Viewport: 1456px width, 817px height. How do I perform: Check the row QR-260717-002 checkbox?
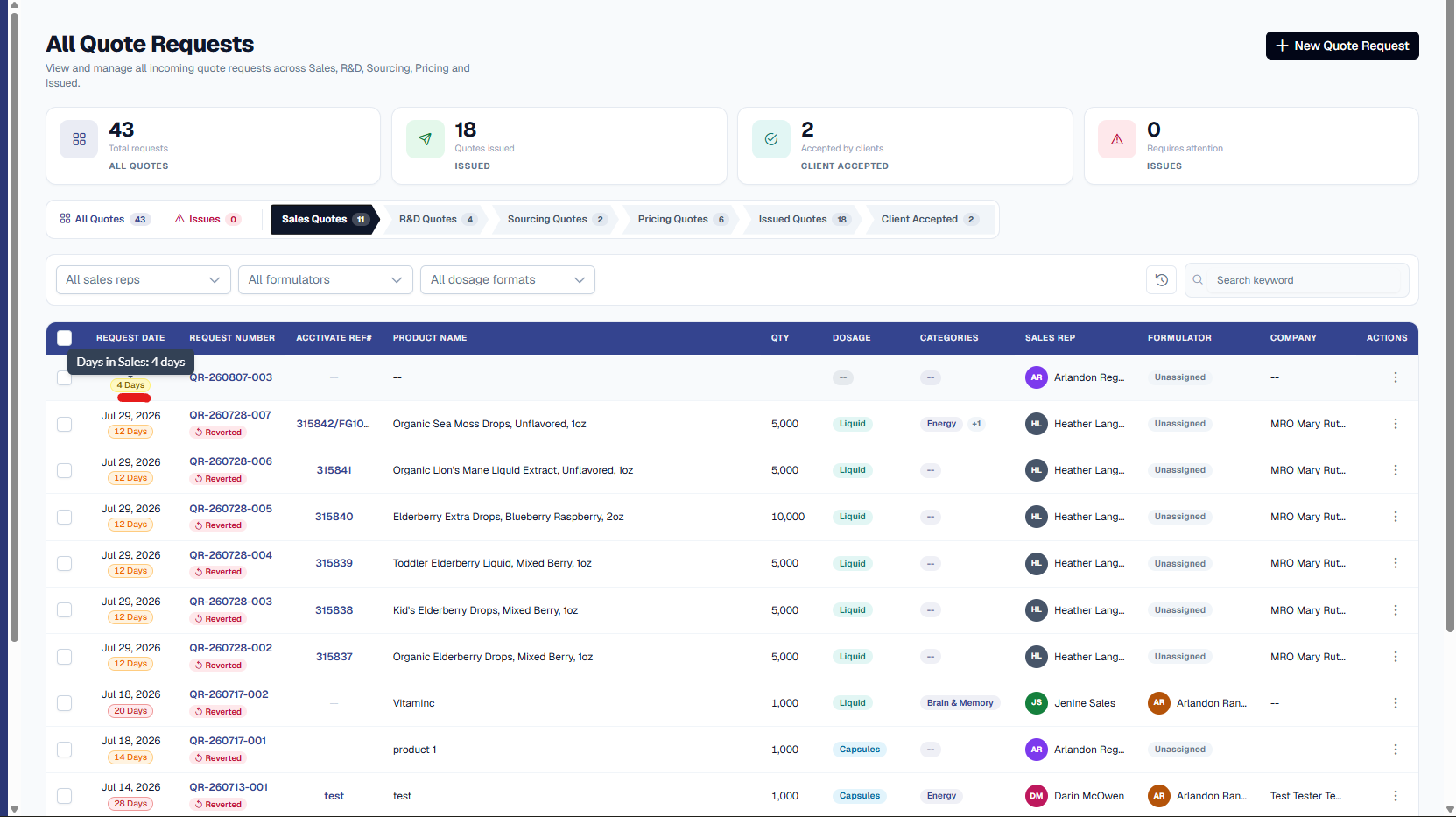click(65, 703)
